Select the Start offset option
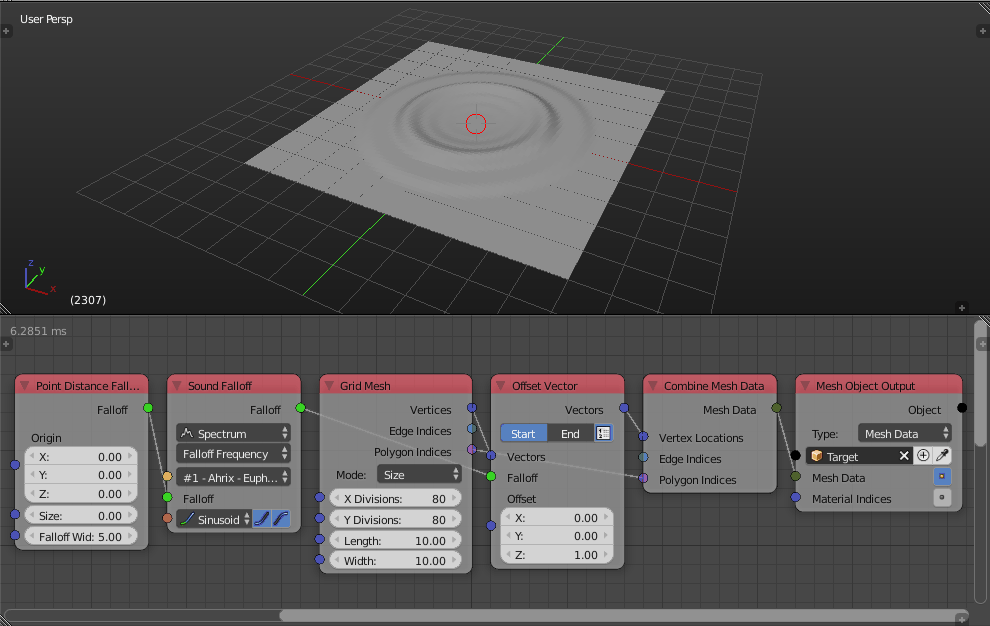 click(523, 433)
